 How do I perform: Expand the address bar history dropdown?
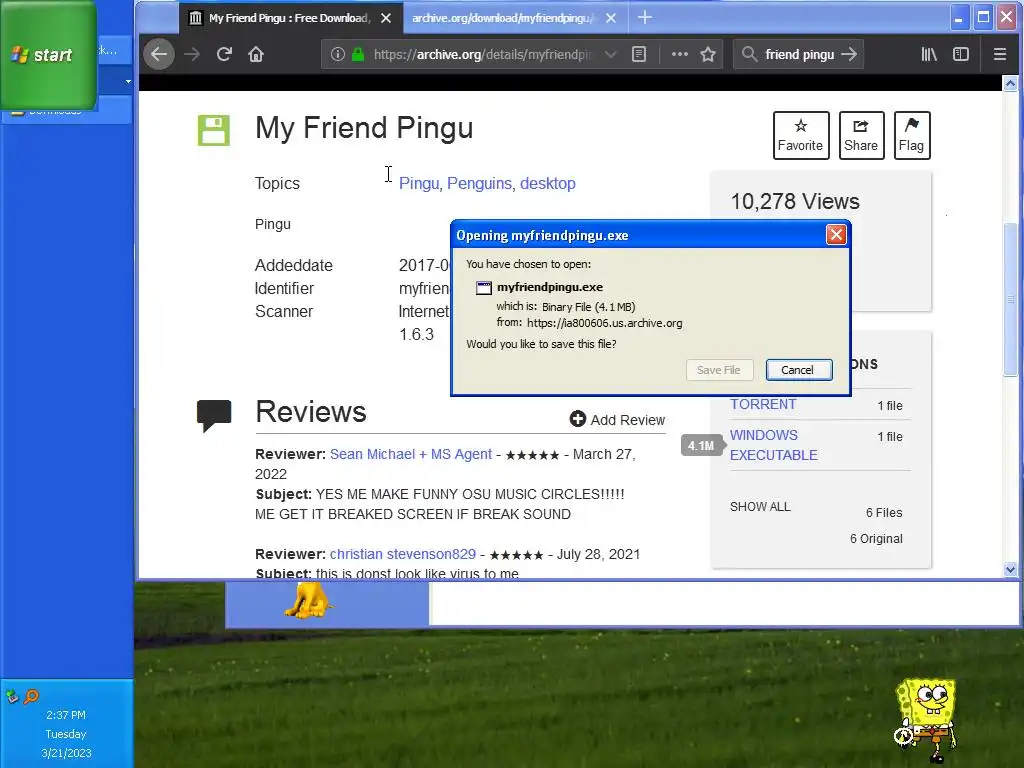click(610, 54)
